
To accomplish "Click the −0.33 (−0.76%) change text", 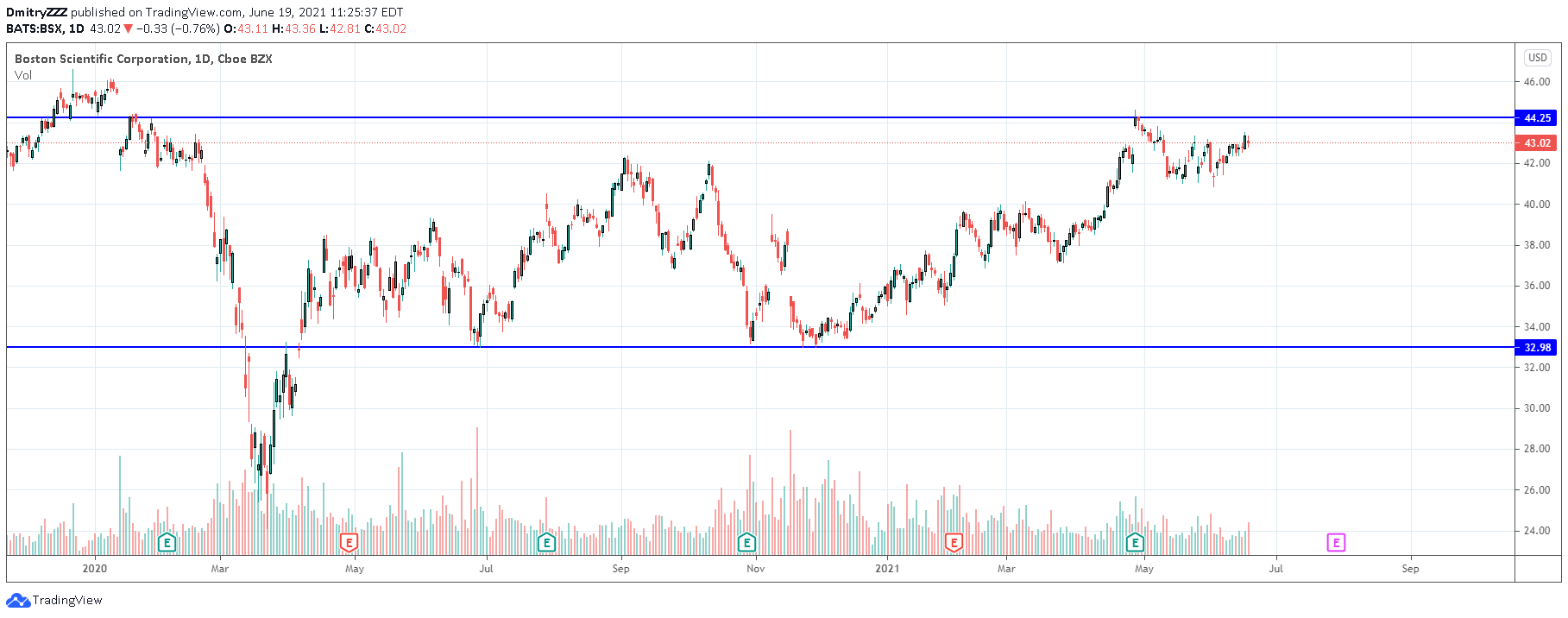I will click(x=178, y=28).
